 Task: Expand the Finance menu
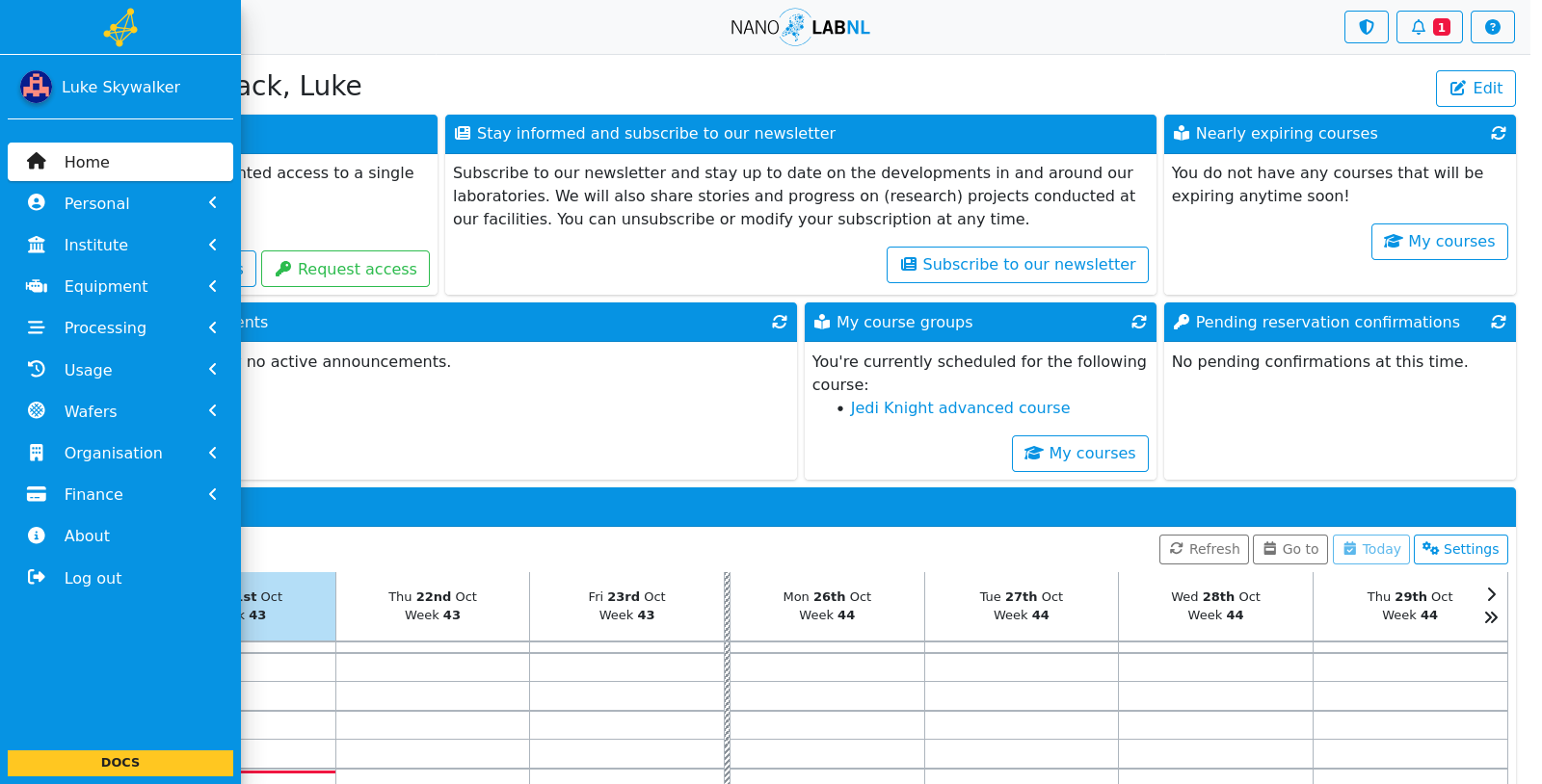pyautogui.click(x=120, y=494)
